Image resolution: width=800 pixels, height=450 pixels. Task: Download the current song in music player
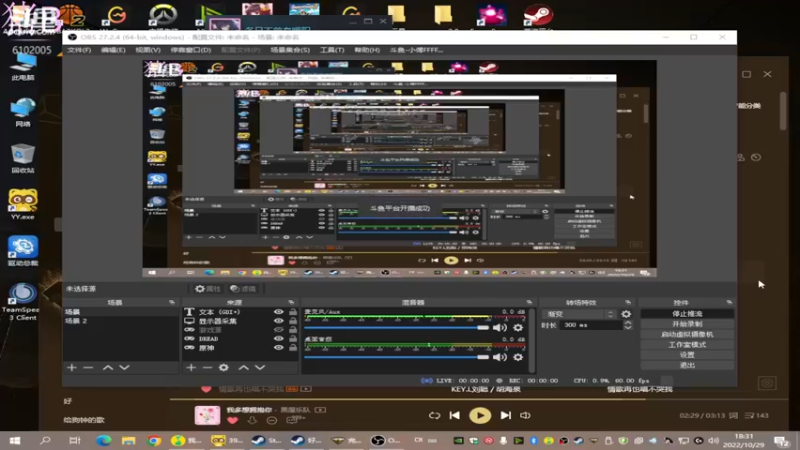point(252,420)
